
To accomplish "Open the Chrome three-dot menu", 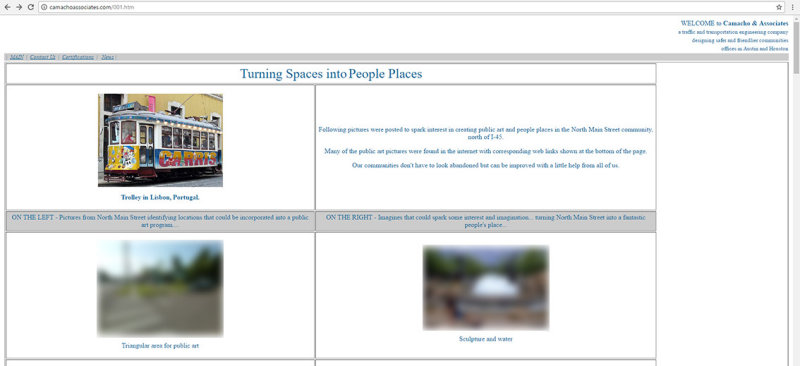I will pos(792,7).
